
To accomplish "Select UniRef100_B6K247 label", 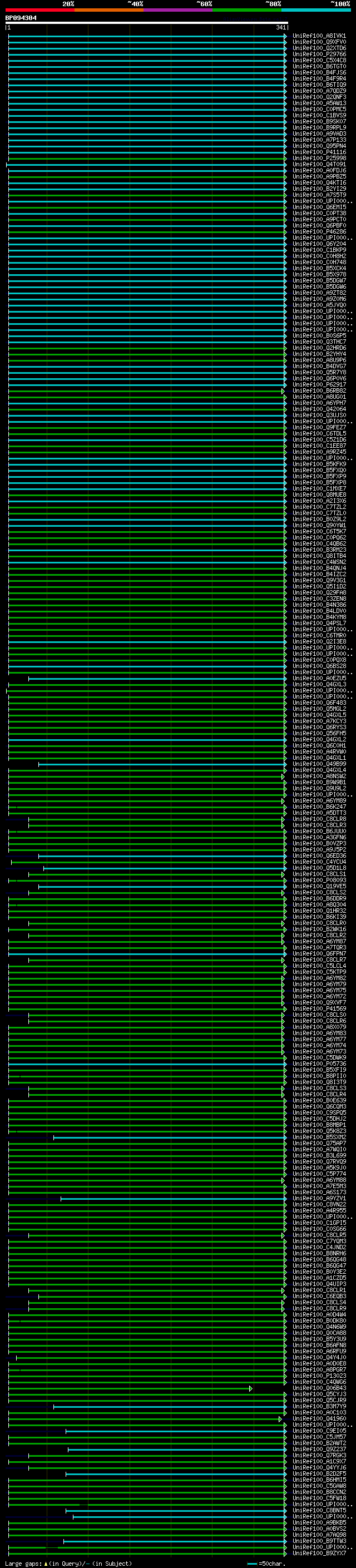I will (x=319, y=807).
